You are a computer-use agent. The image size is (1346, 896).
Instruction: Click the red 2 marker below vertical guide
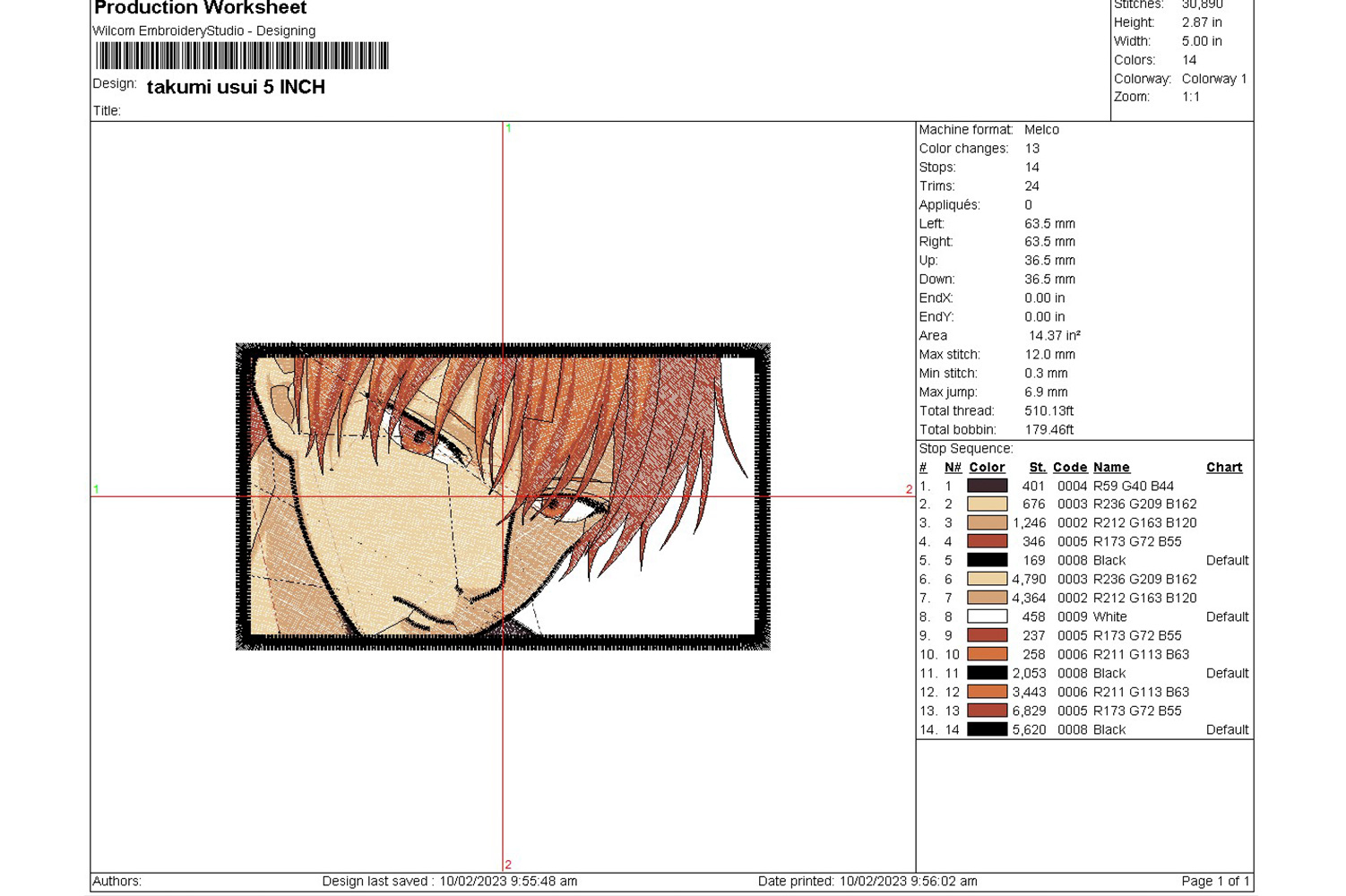coord(508,865)
